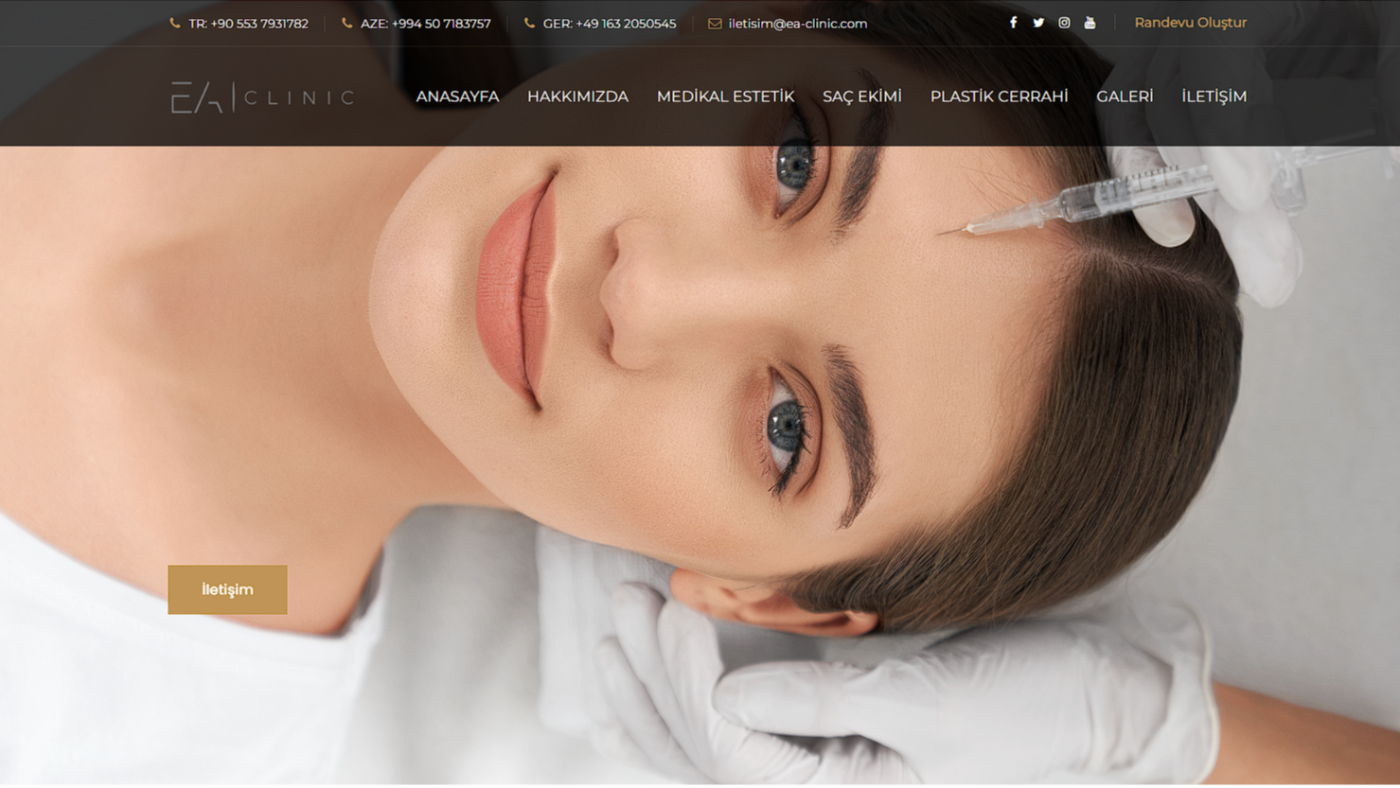Go to the ANASAYFA menu item
The height and width of the screenshot is (788, 1400).
tap(457, 97)
